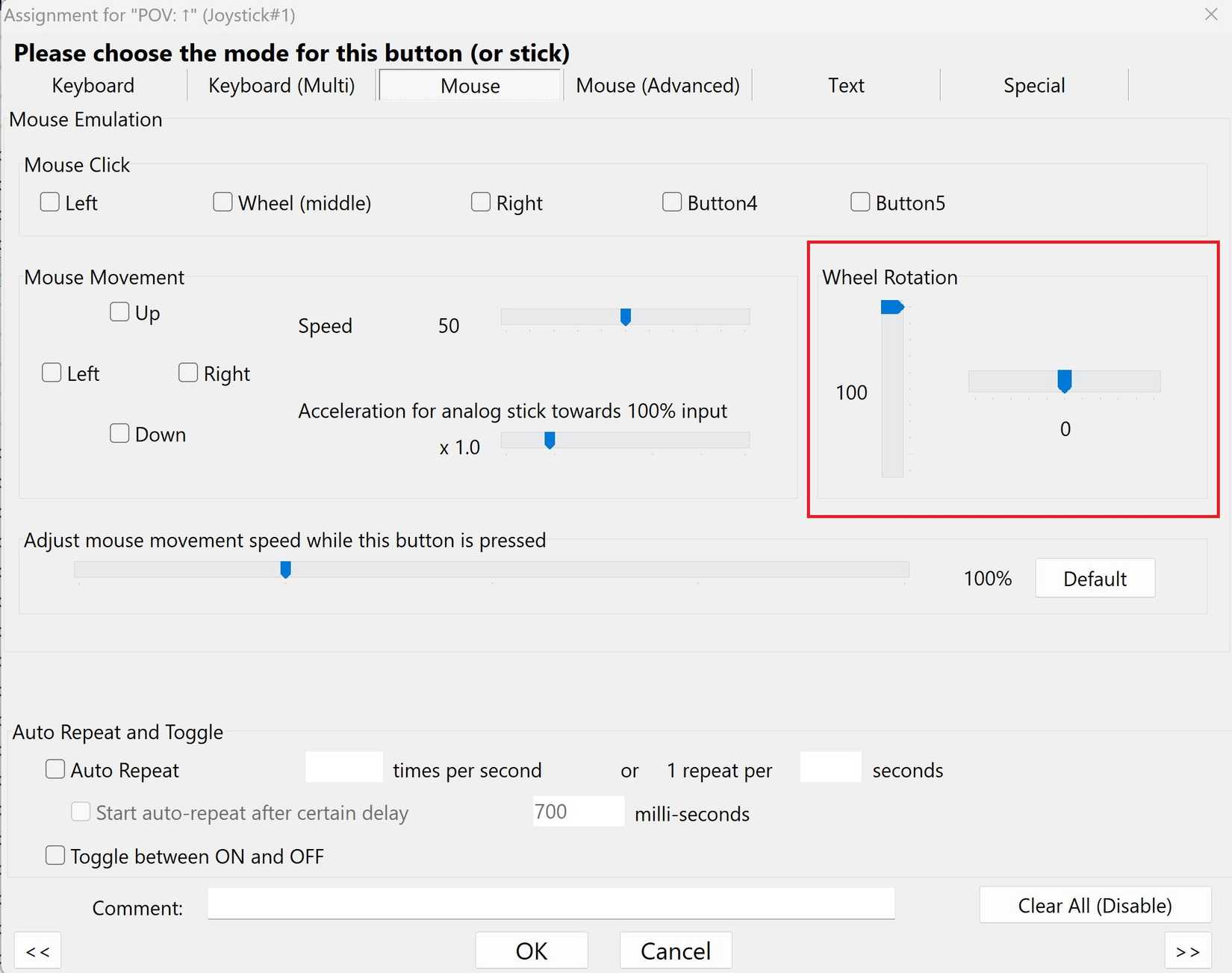This screenshot has height=973, width=1232.
Task: Enable mouse movement Down checkbox
Action: pos(119,433)
